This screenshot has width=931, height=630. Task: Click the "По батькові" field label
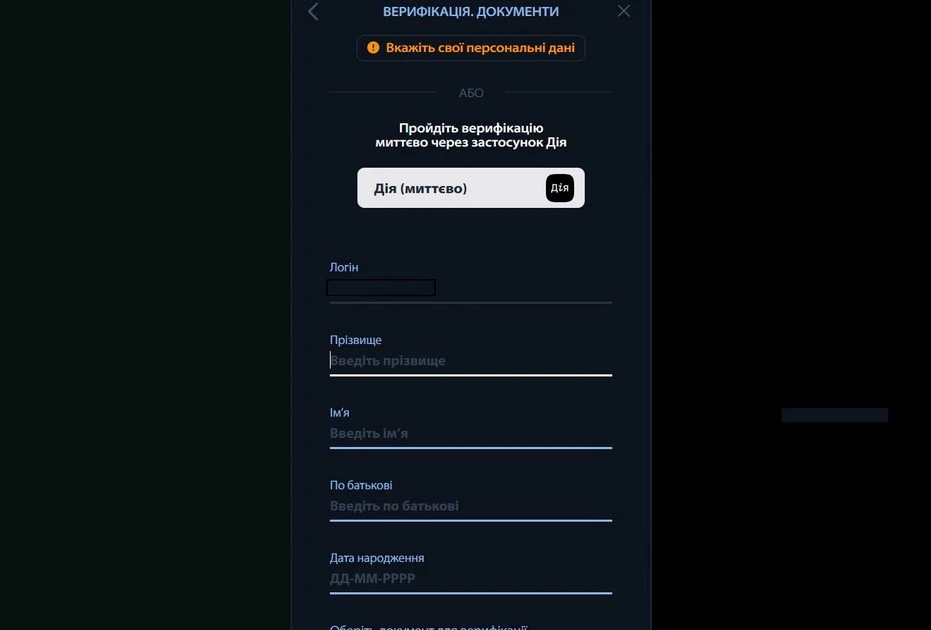[x=361, y=486]
